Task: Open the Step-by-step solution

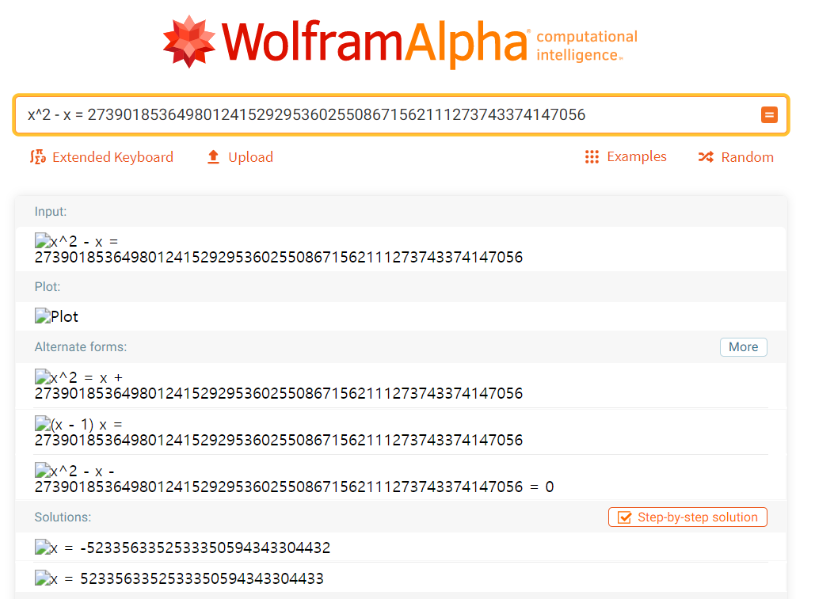Action: (x=687, y=517)
